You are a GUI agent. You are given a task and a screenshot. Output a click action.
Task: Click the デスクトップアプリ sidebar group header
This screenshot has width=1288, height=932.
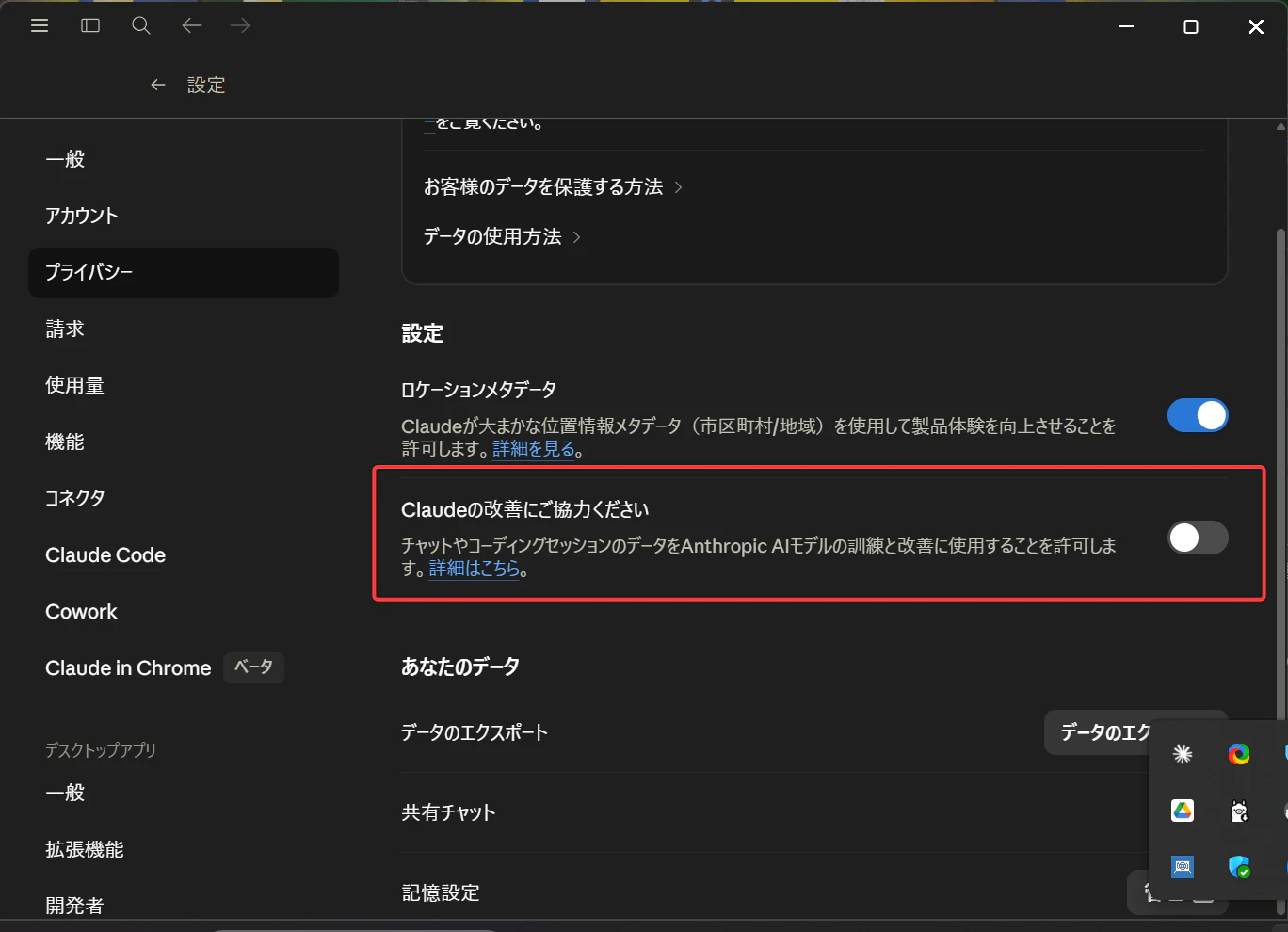[x=101, y=750]
